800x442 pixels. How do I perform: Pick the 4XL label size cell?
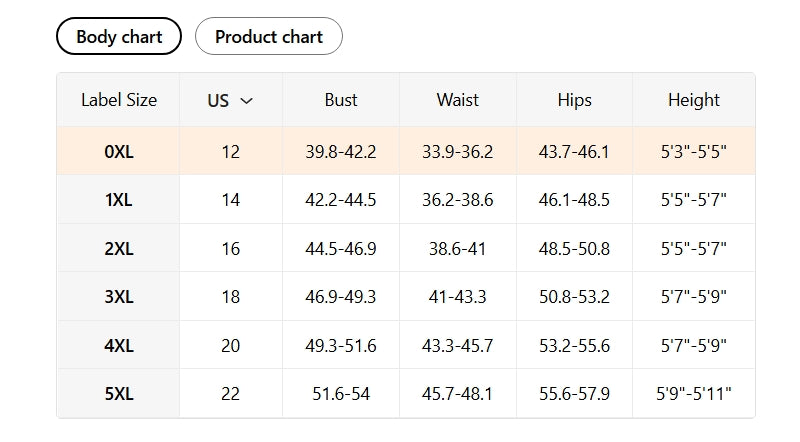[x=118, y=345]
